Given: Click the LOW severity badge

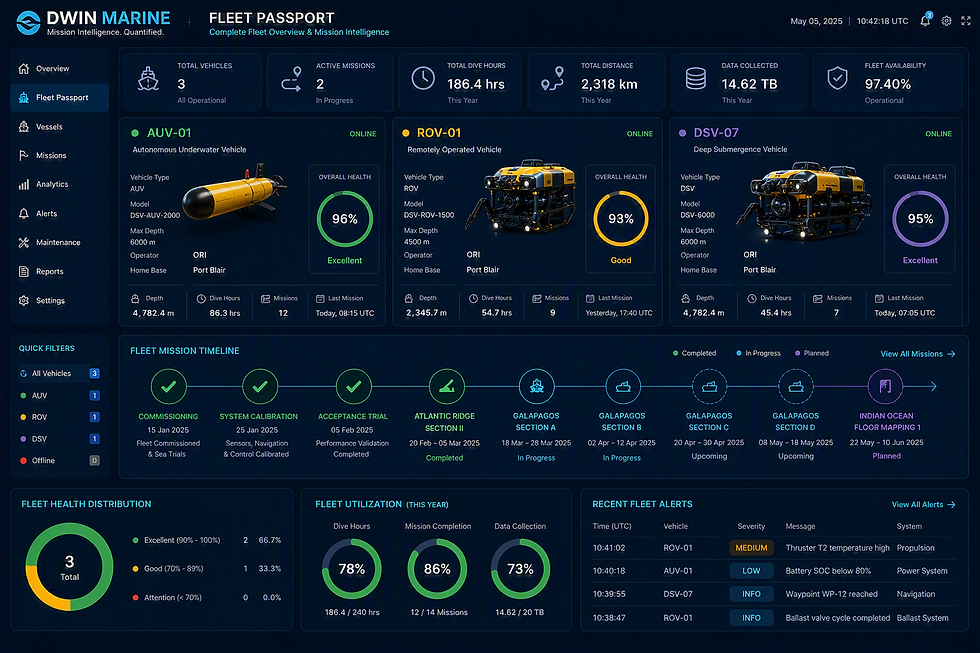Looking at the screenshot, I should (751, 571).
